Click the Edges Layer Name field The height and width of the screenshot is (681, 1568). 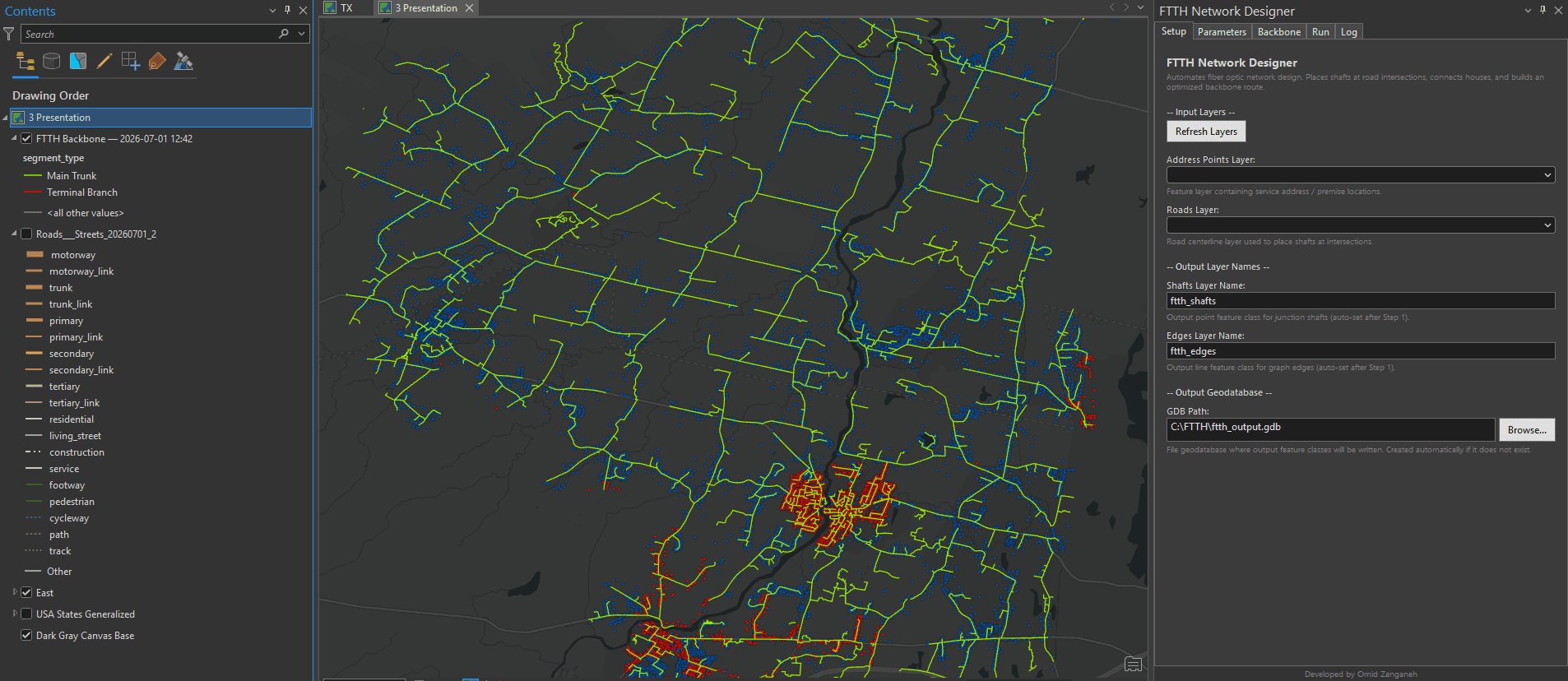click(1361, 351)
